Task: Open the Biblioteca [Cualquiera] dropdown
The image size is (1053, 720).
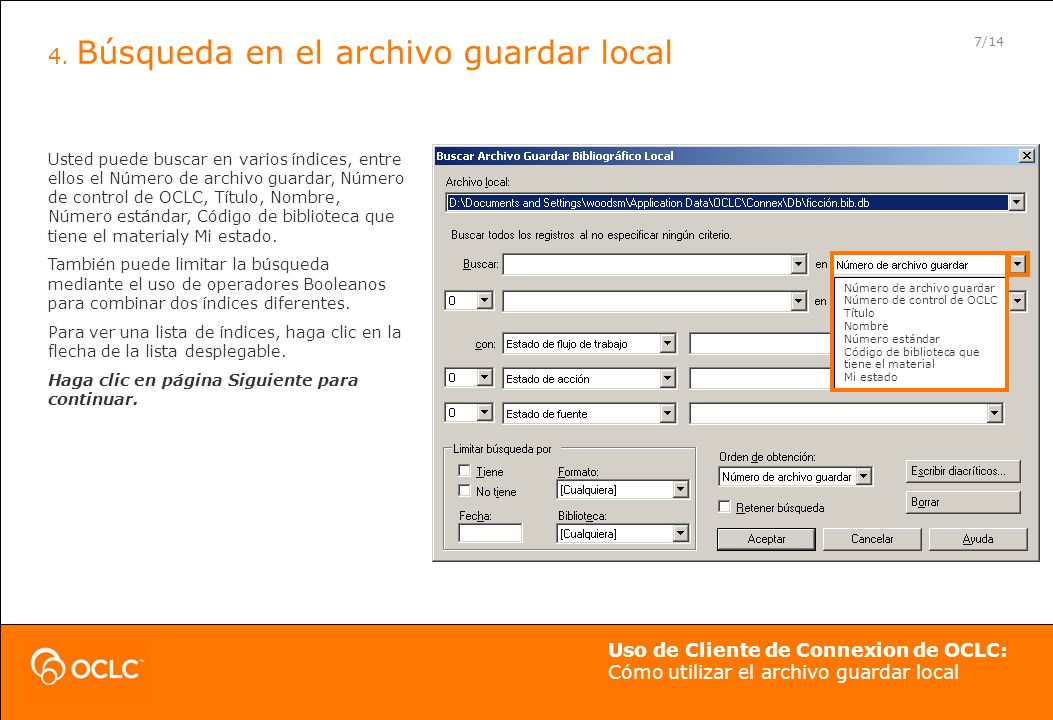Action: point(680,533)
